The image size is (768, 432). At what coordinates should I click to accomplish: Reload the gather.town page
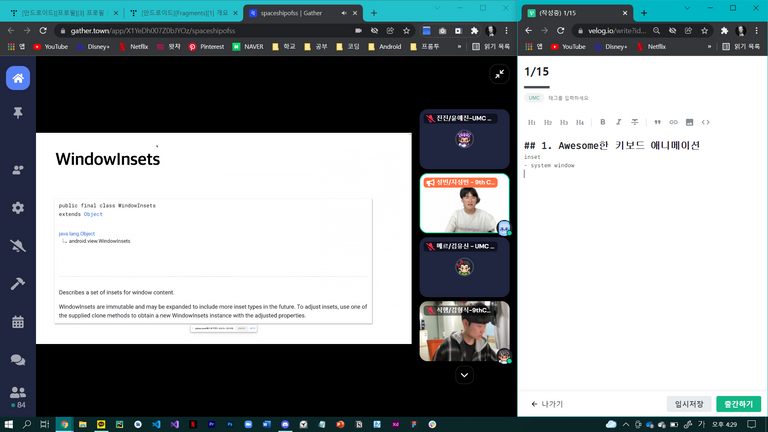click(43, 31)
